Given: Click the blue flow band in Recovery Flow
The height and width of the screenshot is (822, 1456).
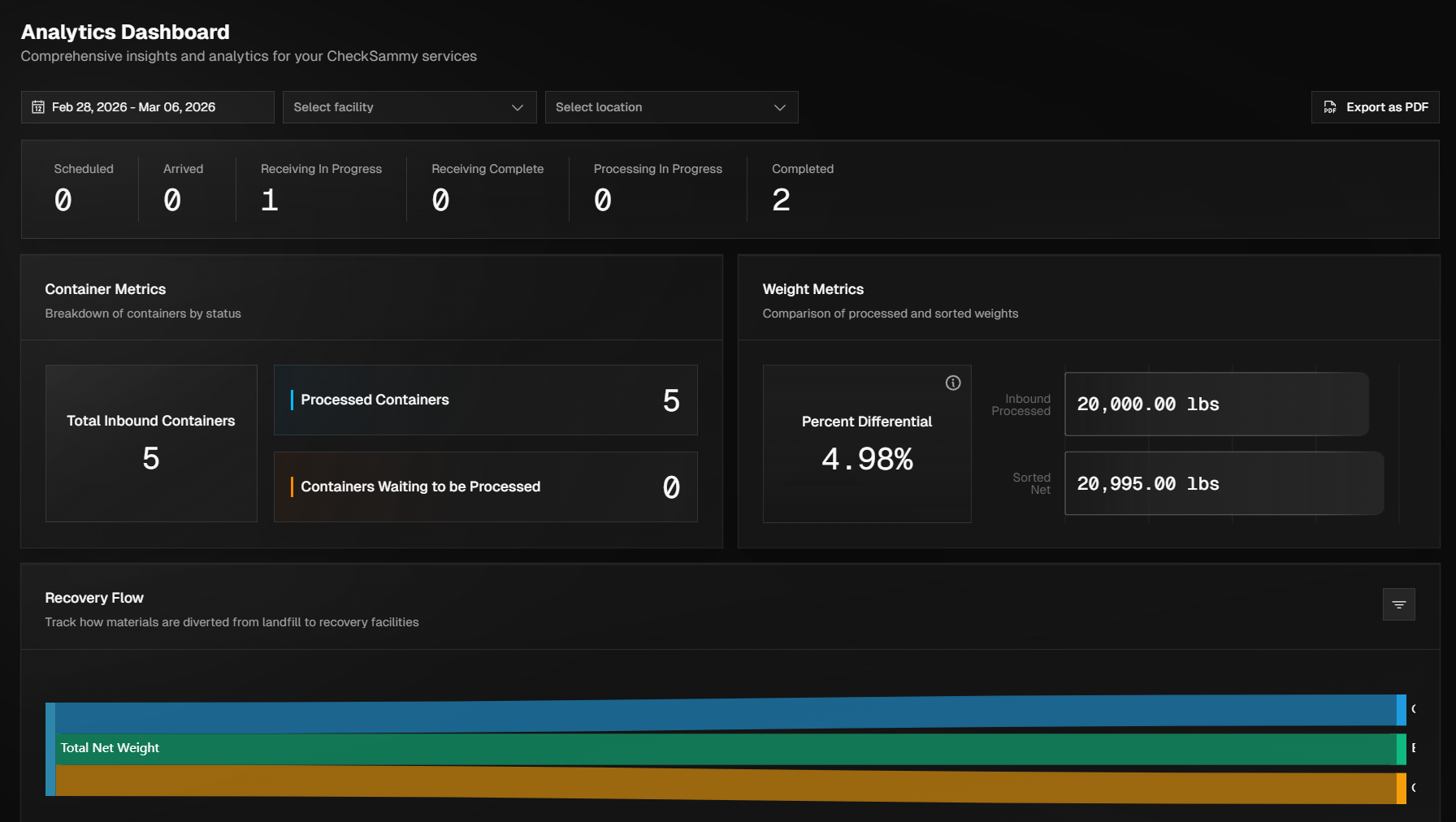Looking at the screenshot, I should pyautogui.click(x=723, y=715).
